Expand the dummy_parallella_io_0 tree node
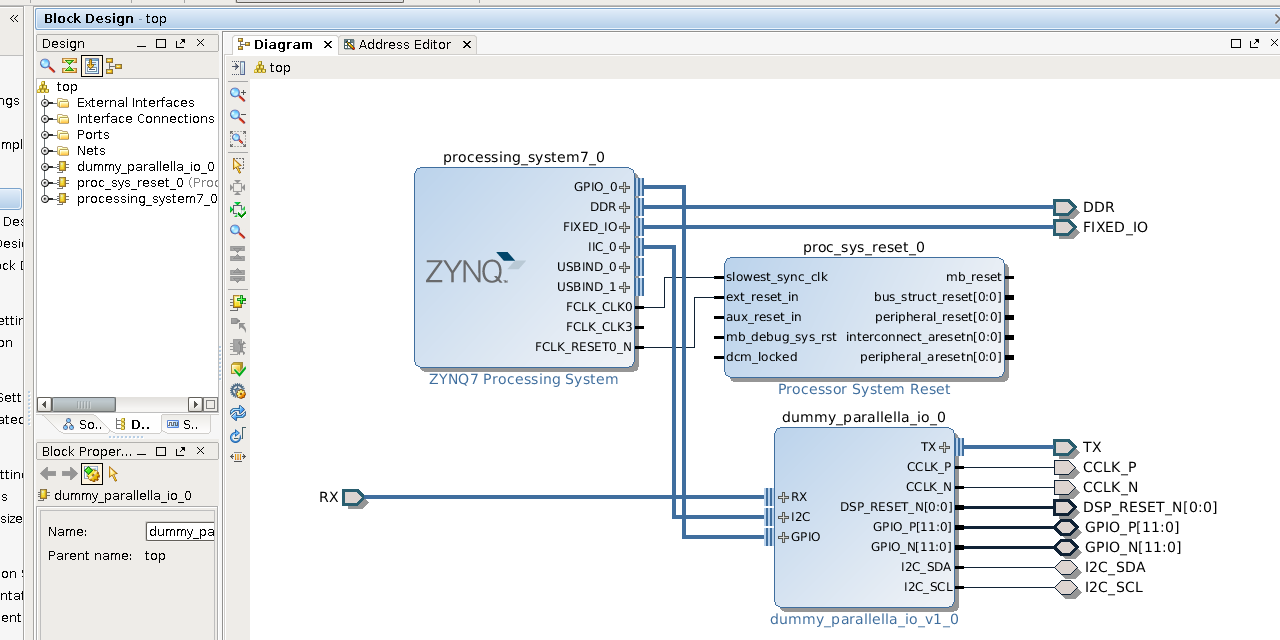The image size is (1280, 640). point(46,167)
